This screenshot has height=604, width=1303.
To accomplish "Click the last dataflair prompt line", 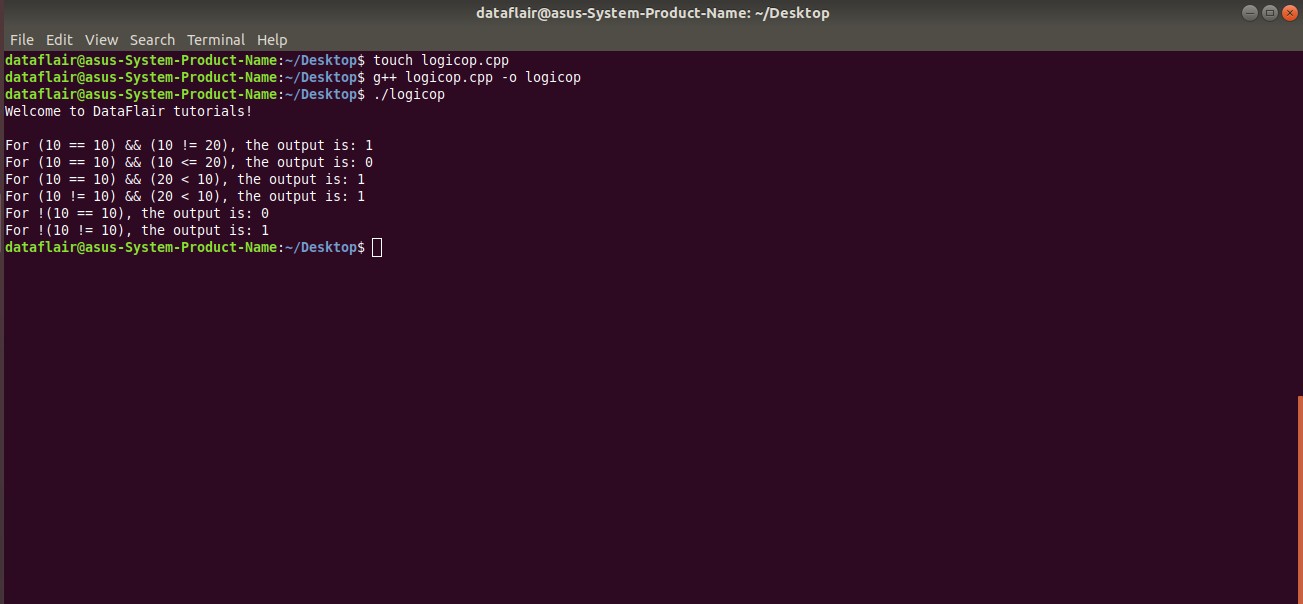I will pyautogui.click(x=193, y=247).
